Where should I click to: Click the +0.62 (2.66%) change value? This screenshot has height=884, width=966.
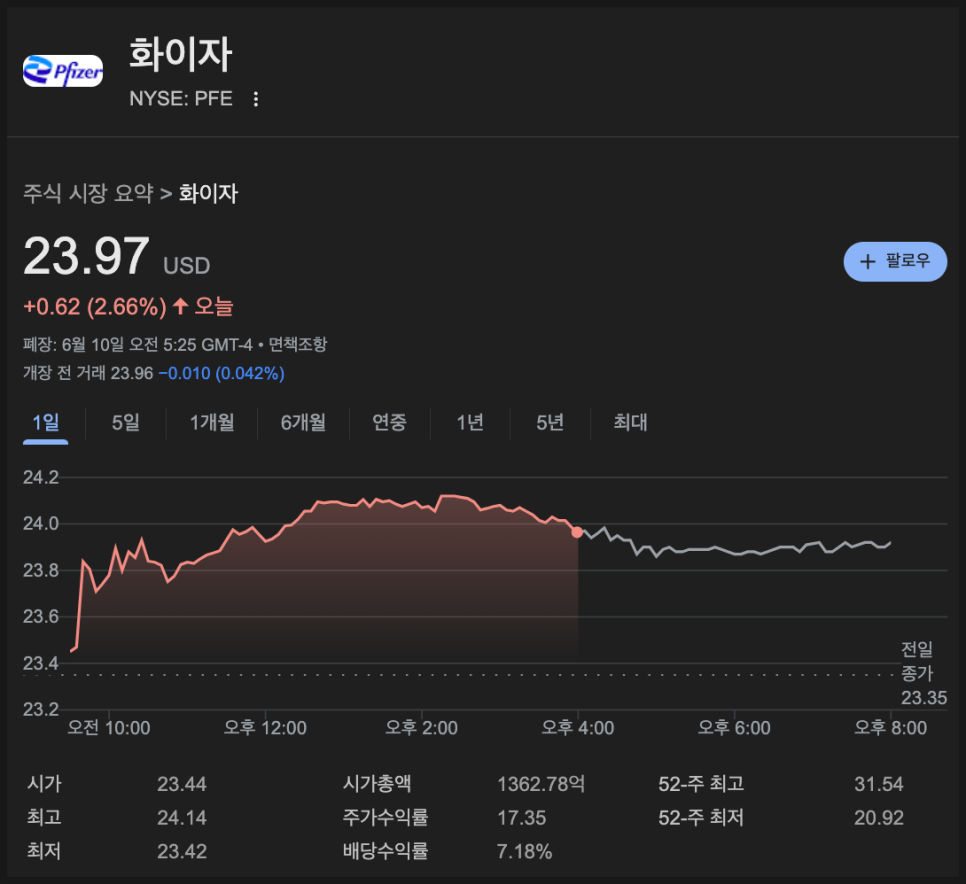95,307
